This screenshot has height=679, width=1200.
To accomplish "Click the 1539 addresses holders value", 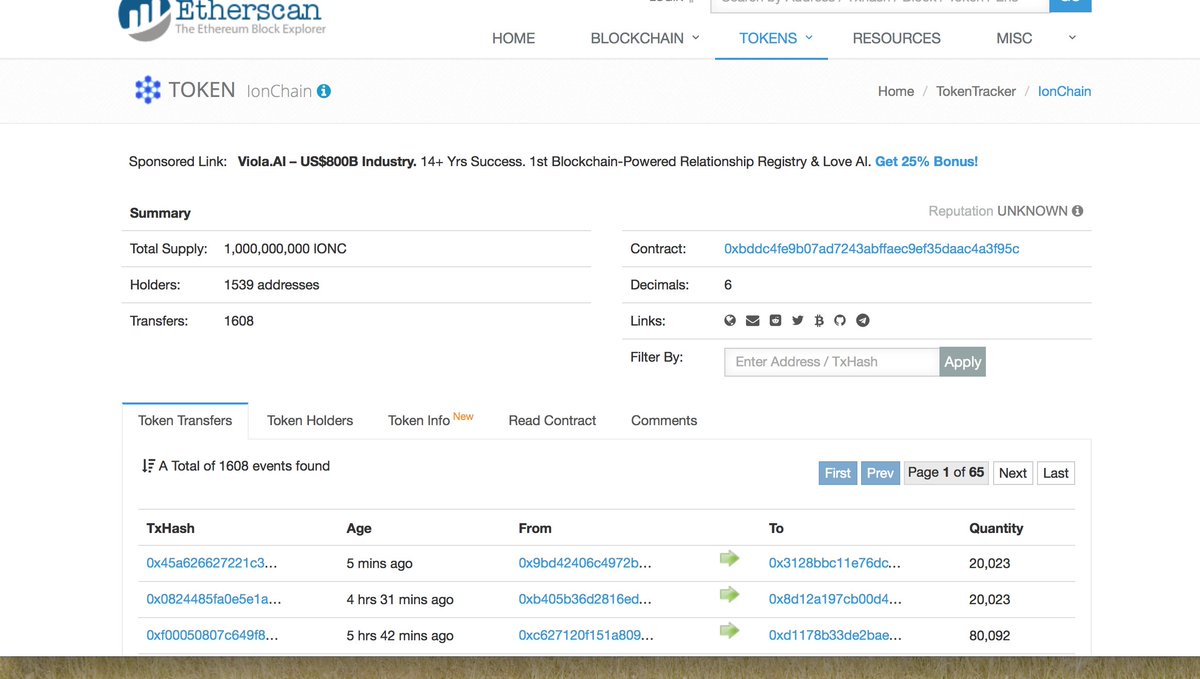I will tap(272, 284).
